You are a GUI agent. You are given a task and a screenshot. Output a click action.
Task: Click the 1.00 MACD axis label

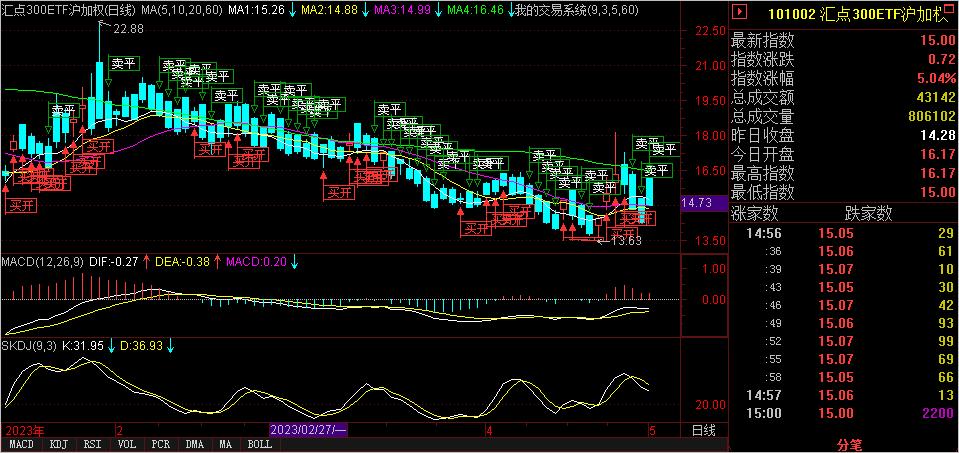715,269
